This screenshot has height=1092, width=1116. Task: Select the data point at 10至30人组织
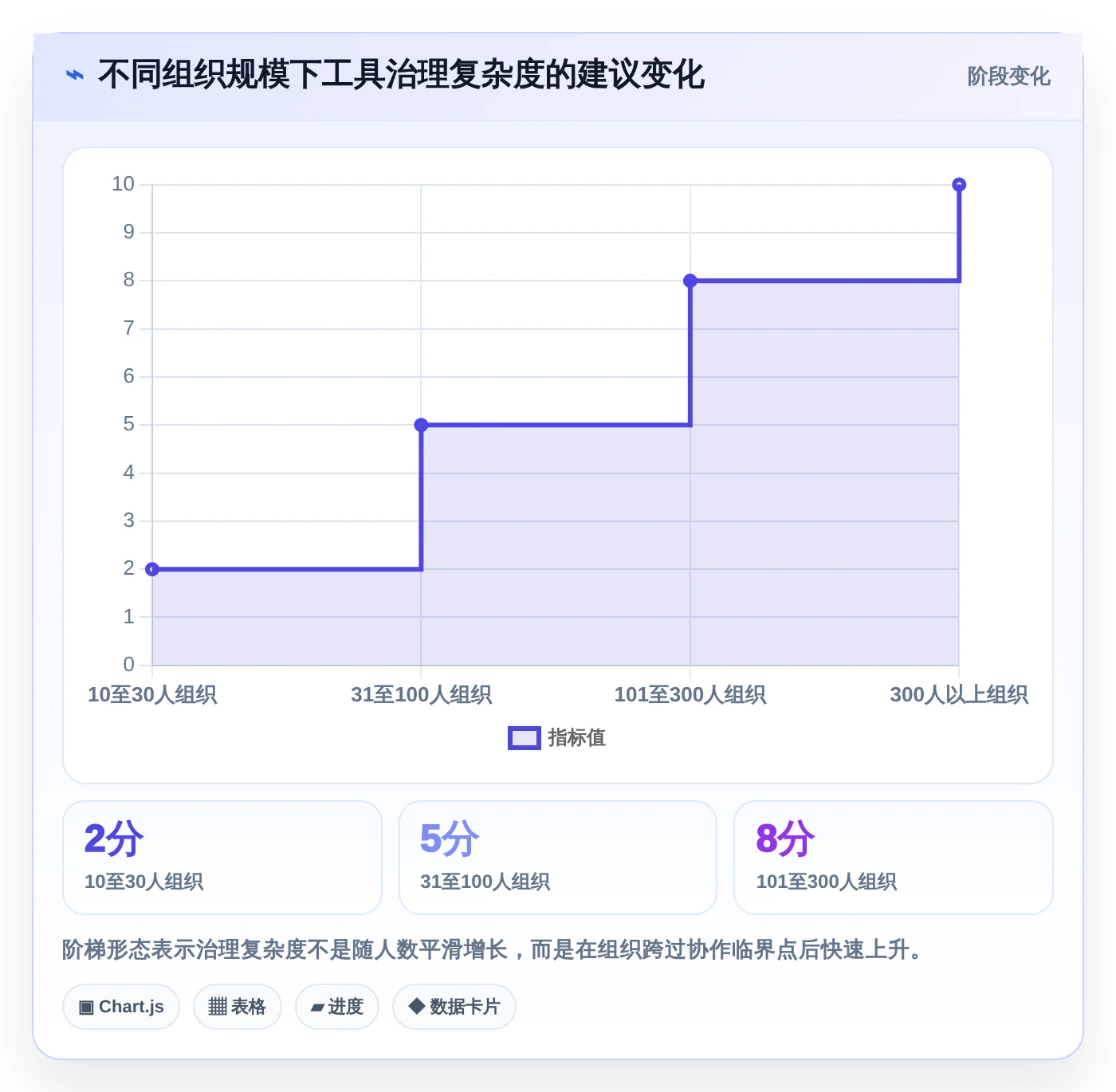(152, 569)
